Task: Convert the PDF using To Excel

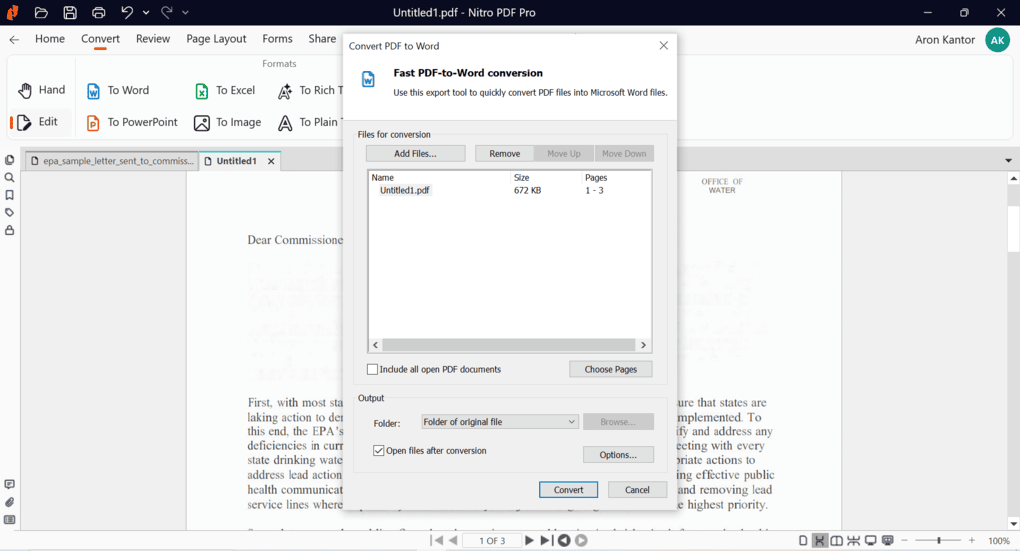Action: click(225, 90)
